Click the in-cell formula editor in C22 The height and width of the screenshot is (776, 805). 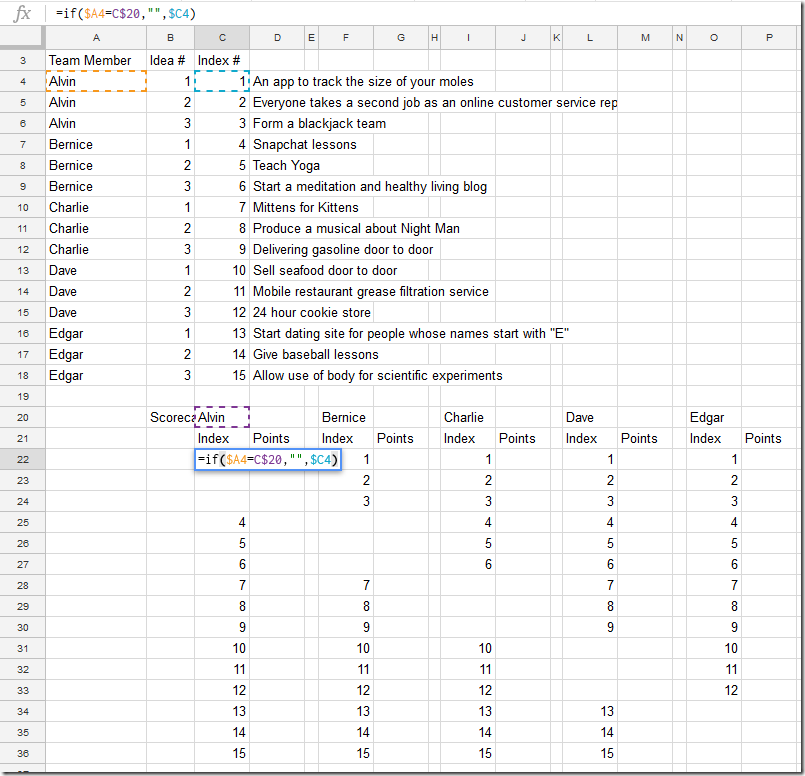268,459
